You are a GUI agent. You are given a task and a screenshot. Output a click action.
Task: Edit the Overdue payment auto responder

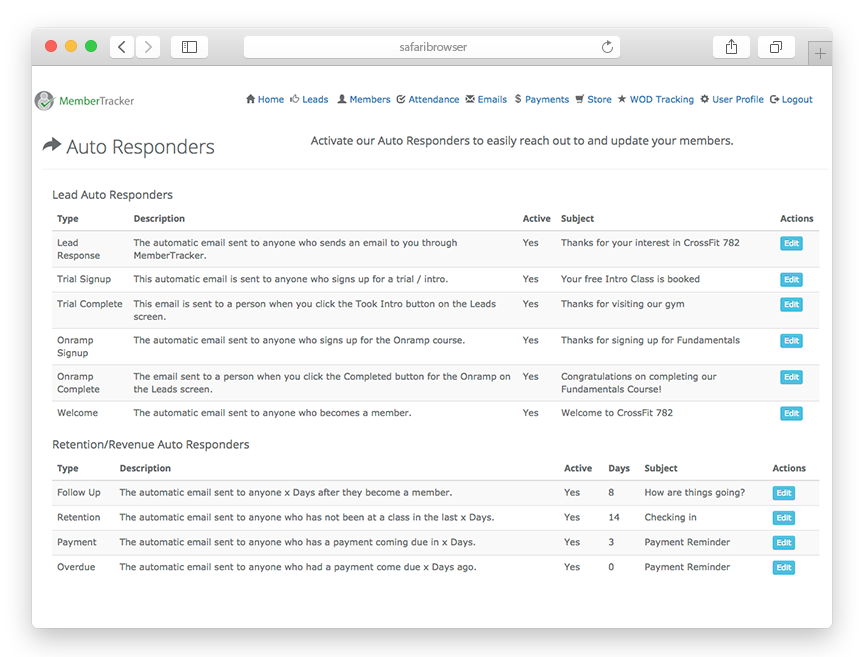pyautogui.click(x=783, y=568)
